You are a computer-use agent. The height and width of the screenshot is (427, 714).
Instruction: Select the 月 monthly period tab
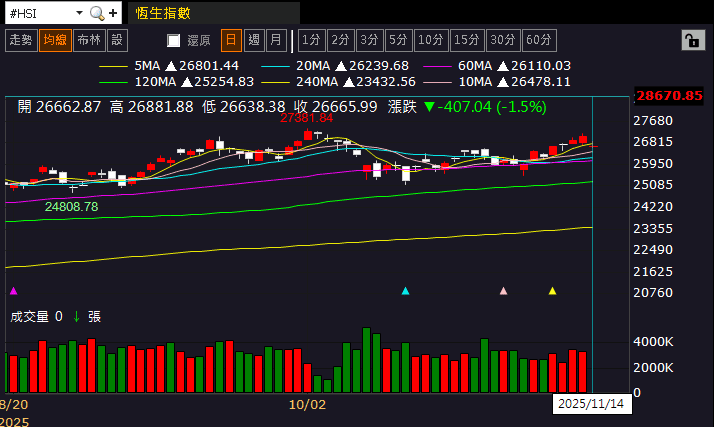(x=275, y=40)
